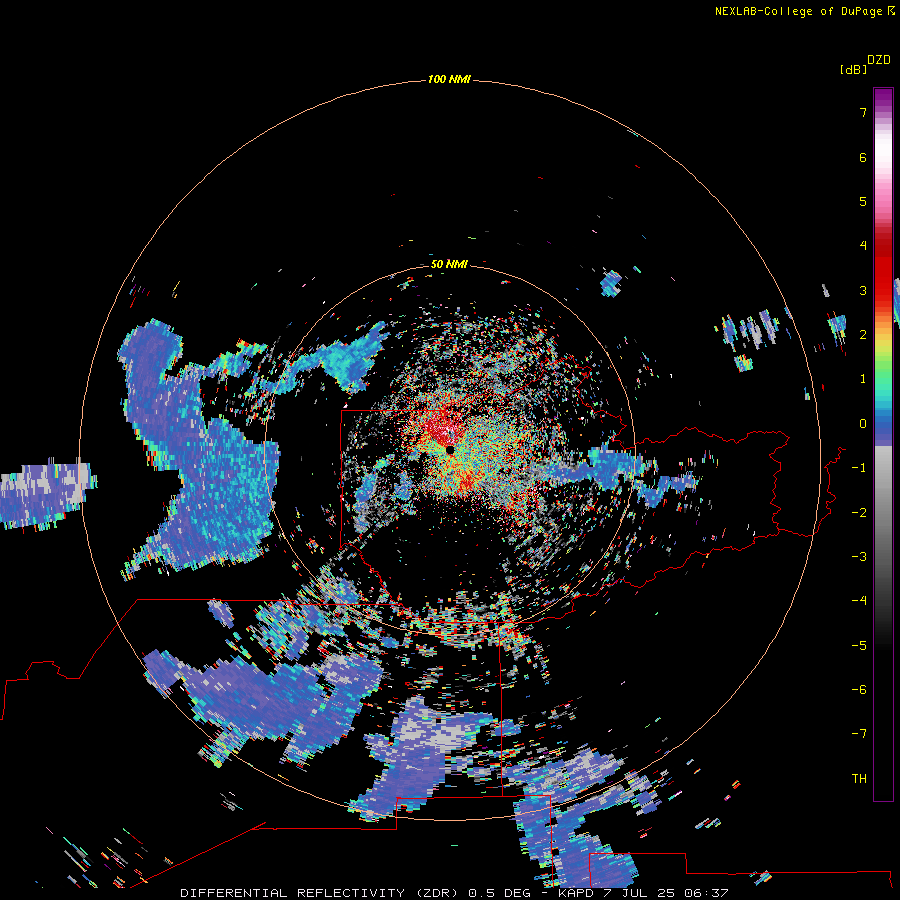Click the white band of the color bar
This screenshot has height=900, width=900.
(883, 150)
